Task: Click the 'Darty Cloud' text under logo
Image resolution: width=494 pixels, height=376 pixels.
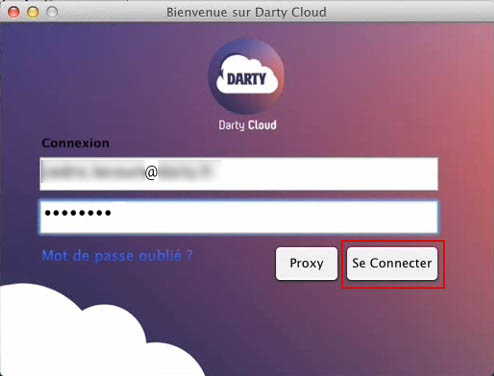Action: point(247,125)
